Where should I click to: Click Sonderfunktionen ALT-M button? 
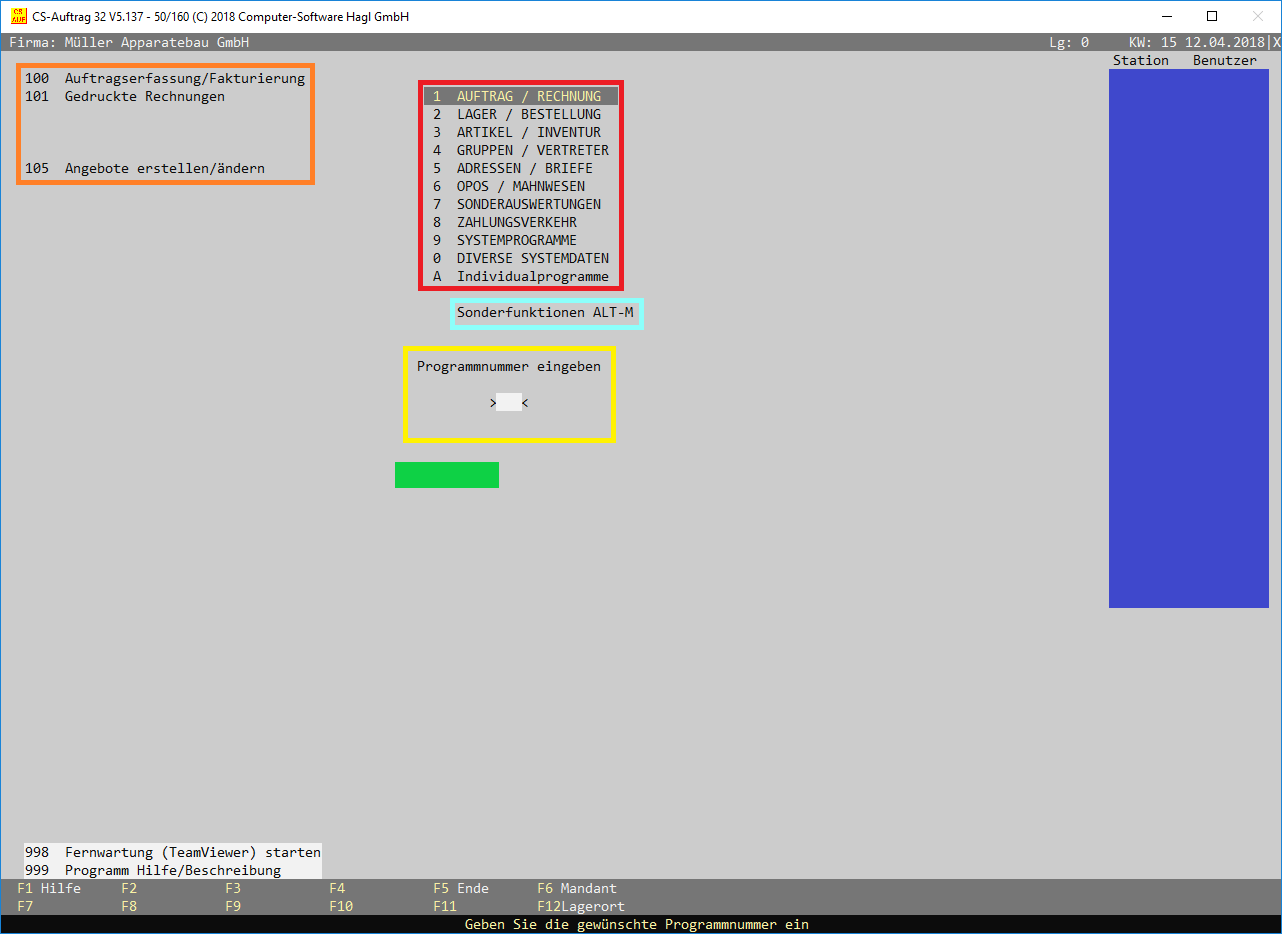(x=545, y=313)
